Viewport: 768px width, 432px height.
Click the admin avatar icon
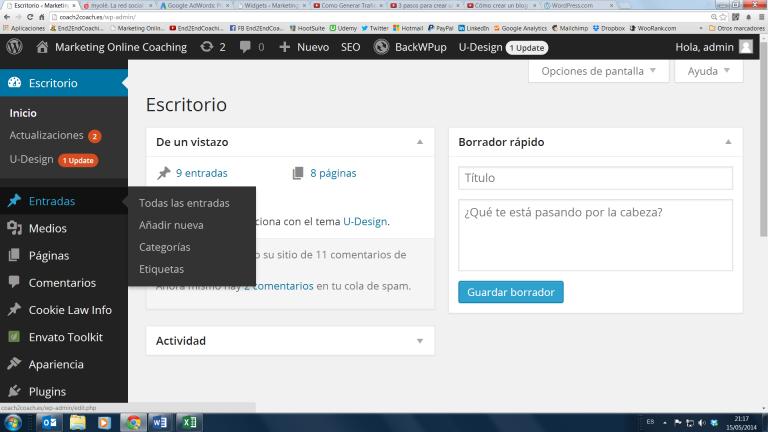[x=745, y=47]
